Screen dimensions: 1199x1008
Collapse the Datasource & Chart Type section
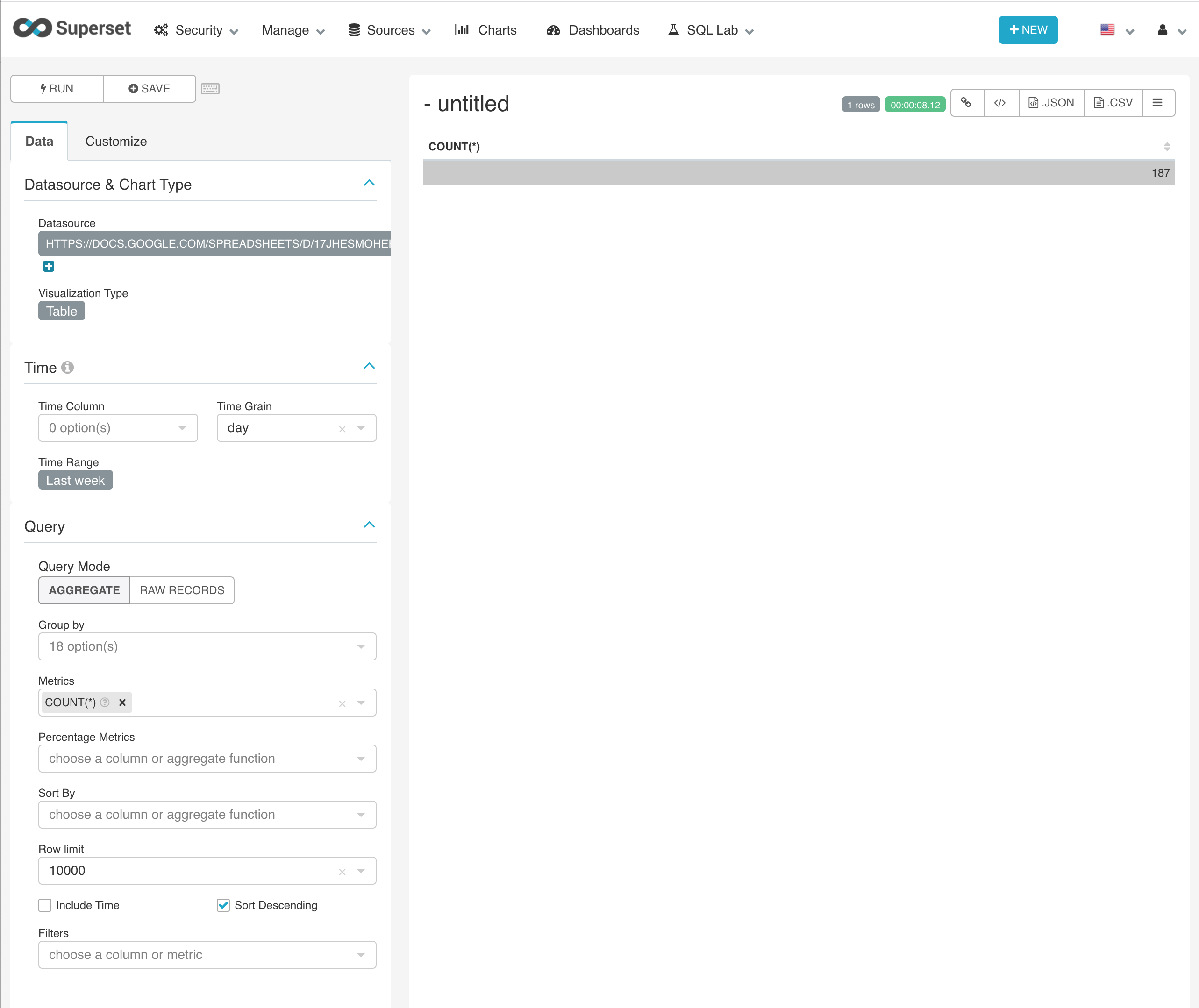click(370, 183)
